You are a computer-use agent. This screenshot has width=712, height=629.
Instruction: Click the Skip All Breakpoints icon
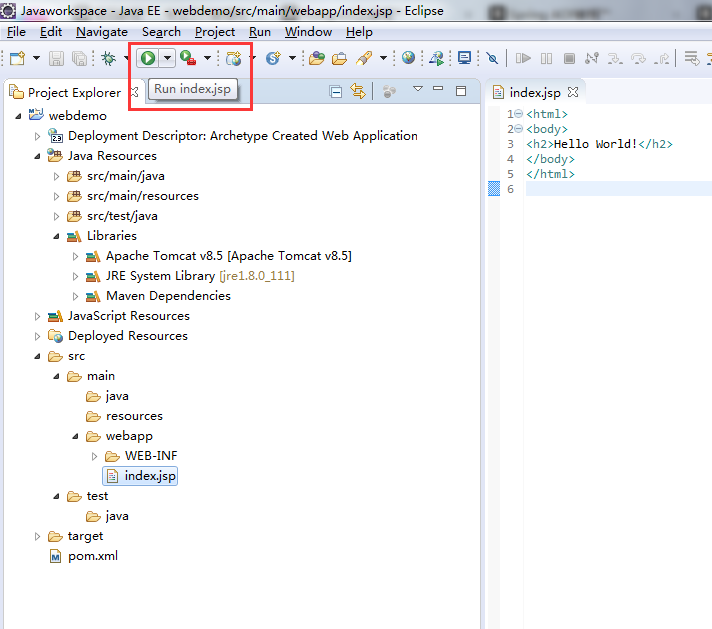tap(492, 58)
